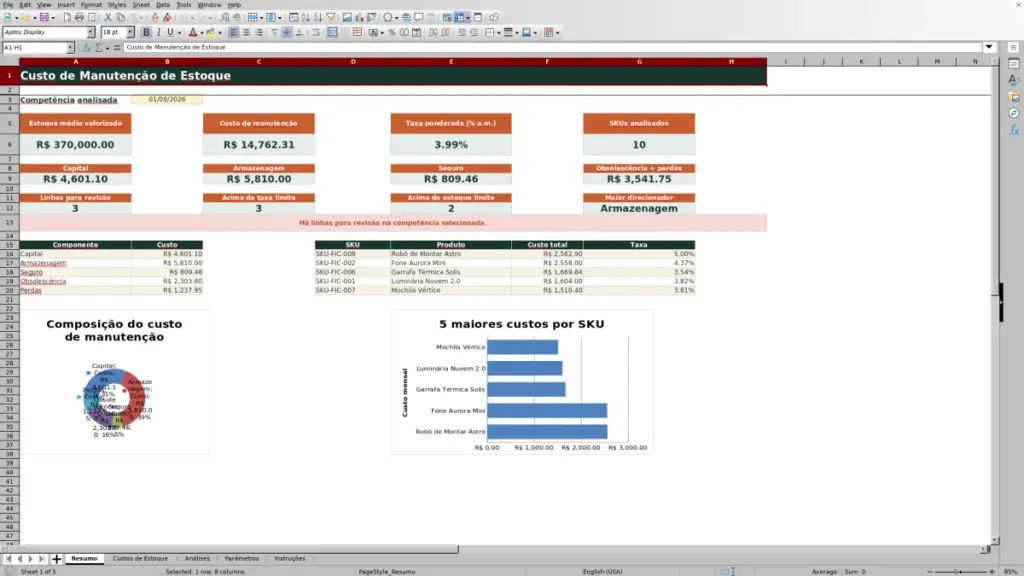Viewport: 1024px width, 576px height.
Task: Click the Print icon in the toolbar
Action: point(79,18)
